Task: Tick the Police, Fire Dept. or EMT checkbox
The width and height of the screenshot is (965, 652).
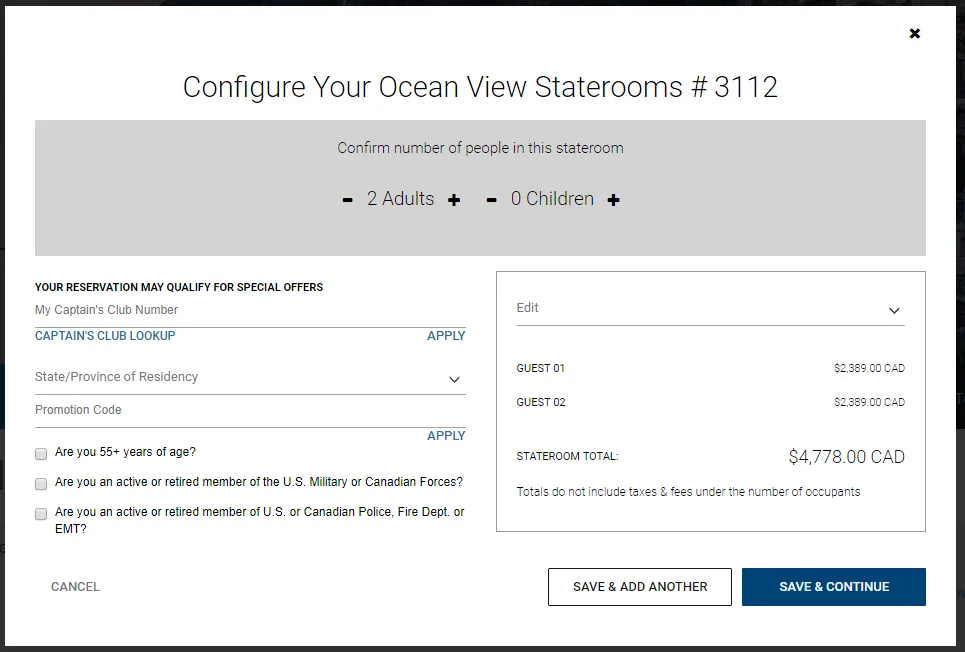Action: point(41,514)
